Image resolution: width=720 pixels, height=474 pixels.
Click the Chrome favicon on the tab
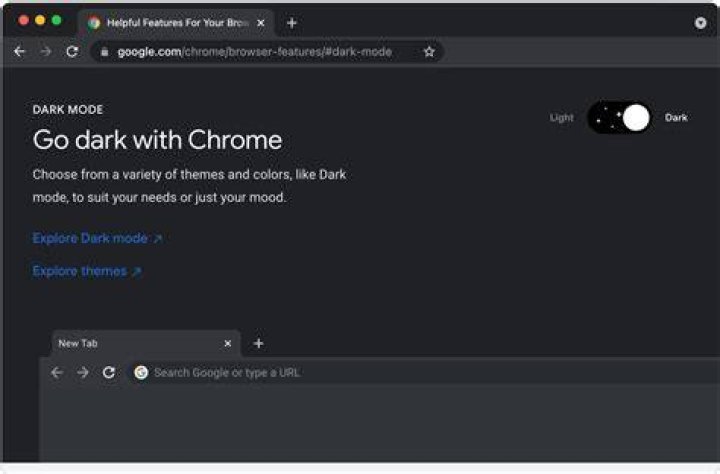[94, 23]
